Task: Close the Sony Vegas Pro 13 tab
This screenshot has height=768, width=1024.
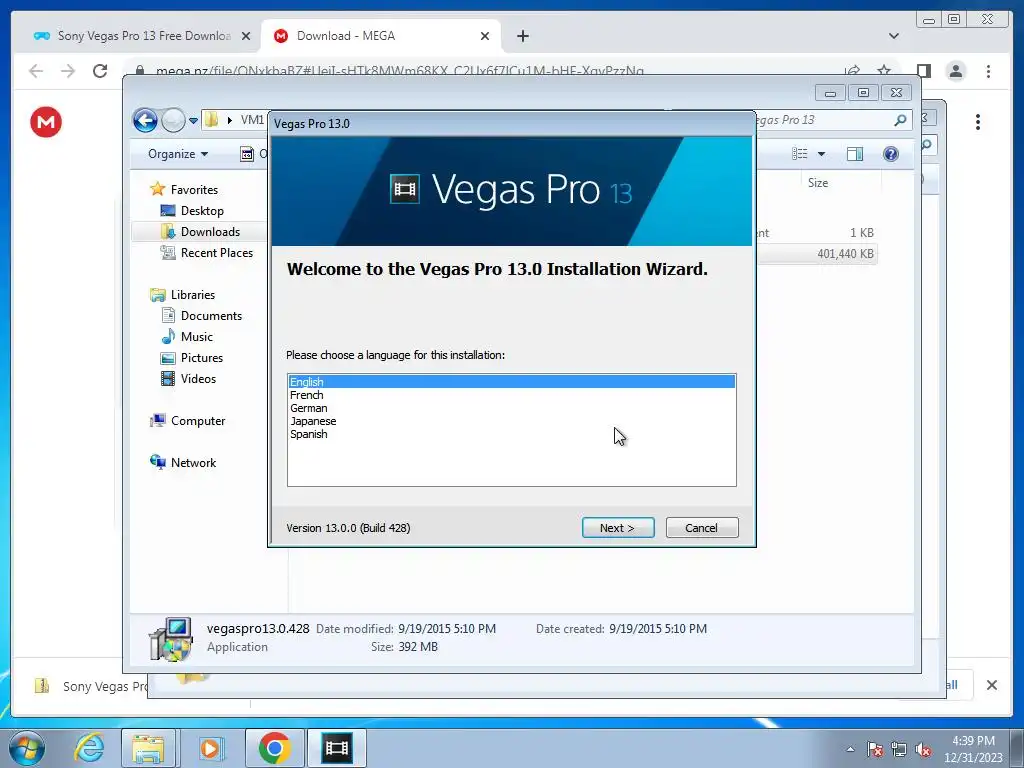Action: pyautogui.click(x=246, y=37)
